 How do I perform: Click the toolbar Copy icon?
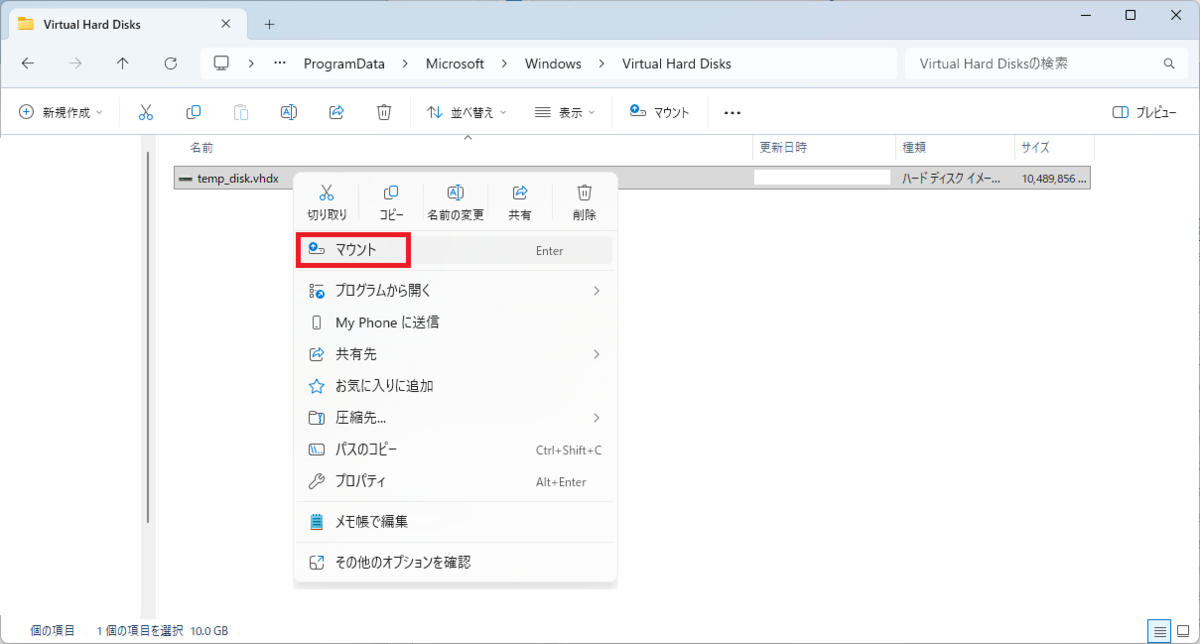coord(193,112)
